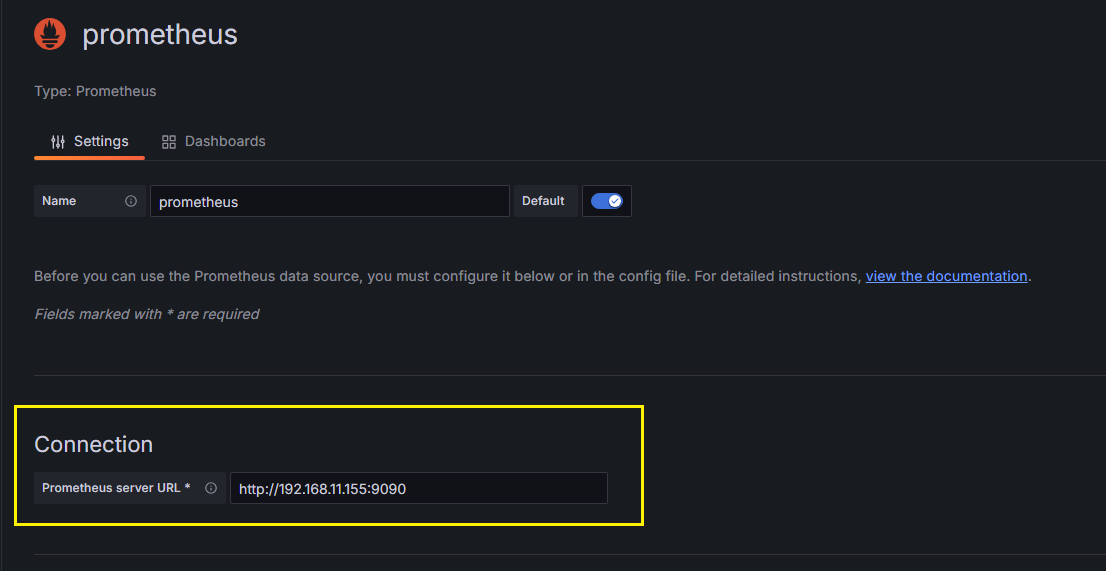Click the Name input field containing prometheus

[x=329, y=201]
